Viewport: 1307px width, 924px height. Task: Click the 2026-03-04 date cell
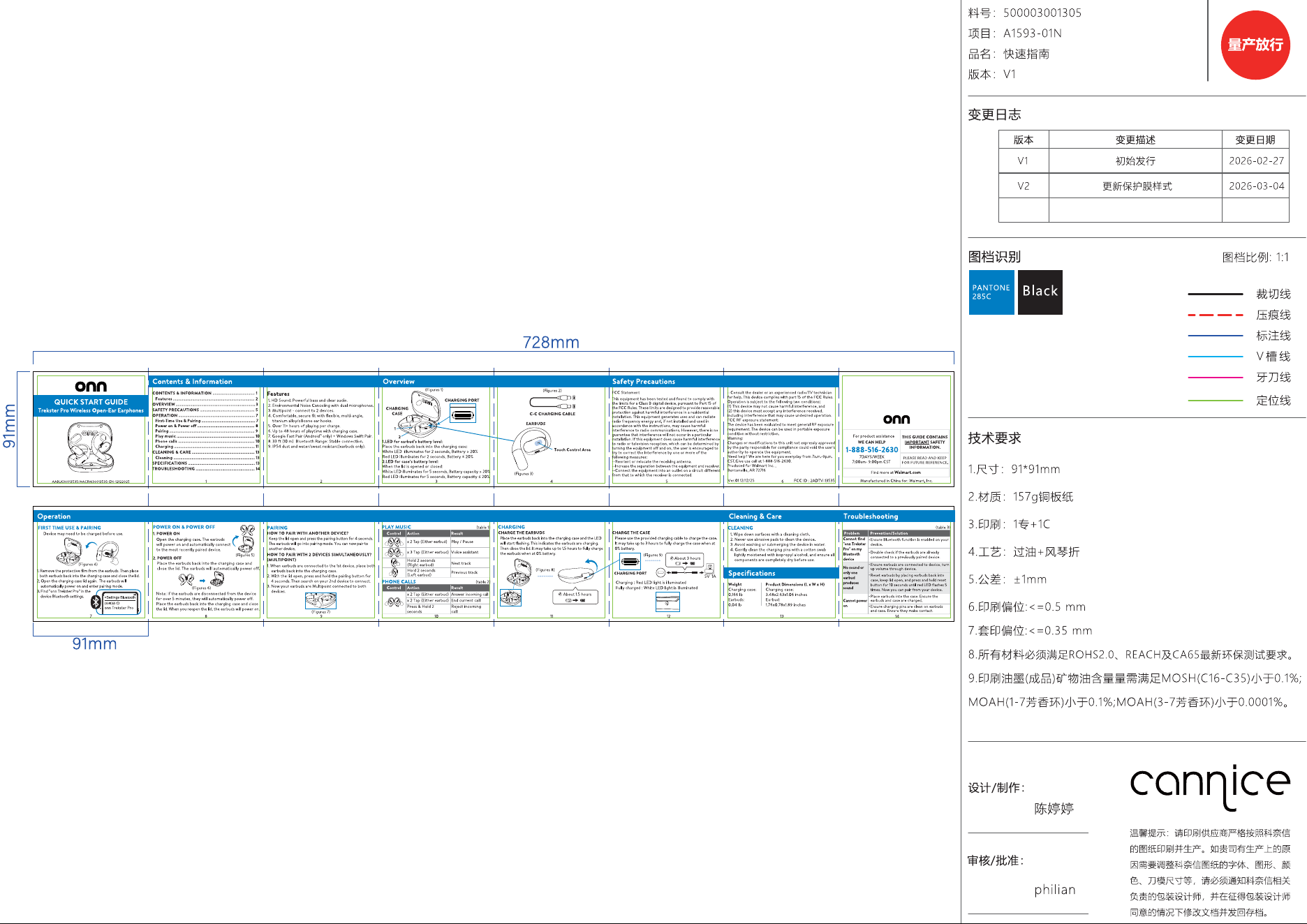(x=1256, y=186)
